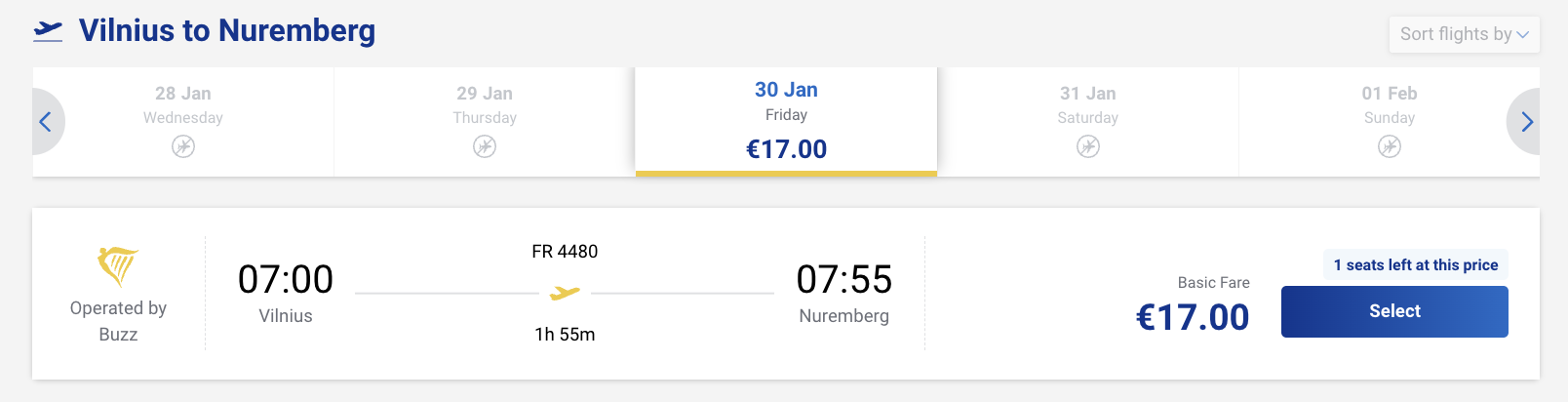
Task: Click the 07:00 Vilnius departure time
Action: pos(286,280)
